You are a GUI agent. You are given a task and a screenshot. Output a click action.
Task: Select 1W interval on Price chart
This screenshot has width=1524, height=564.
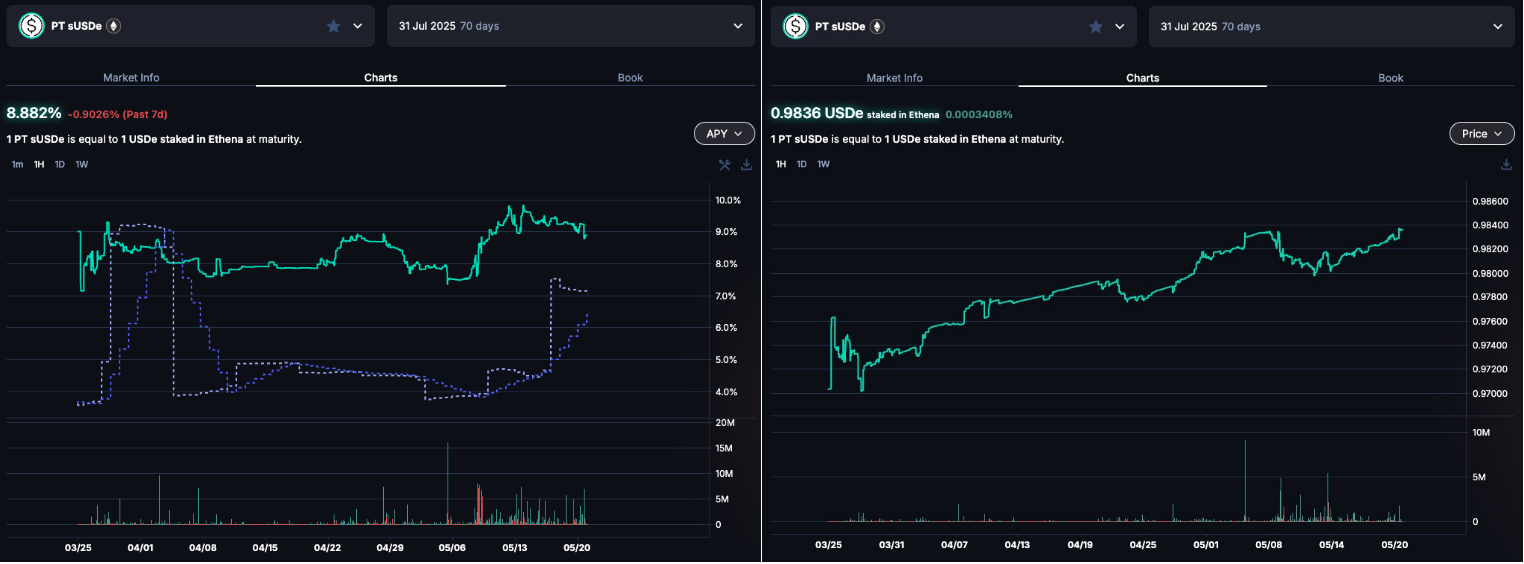pos(823,164)
